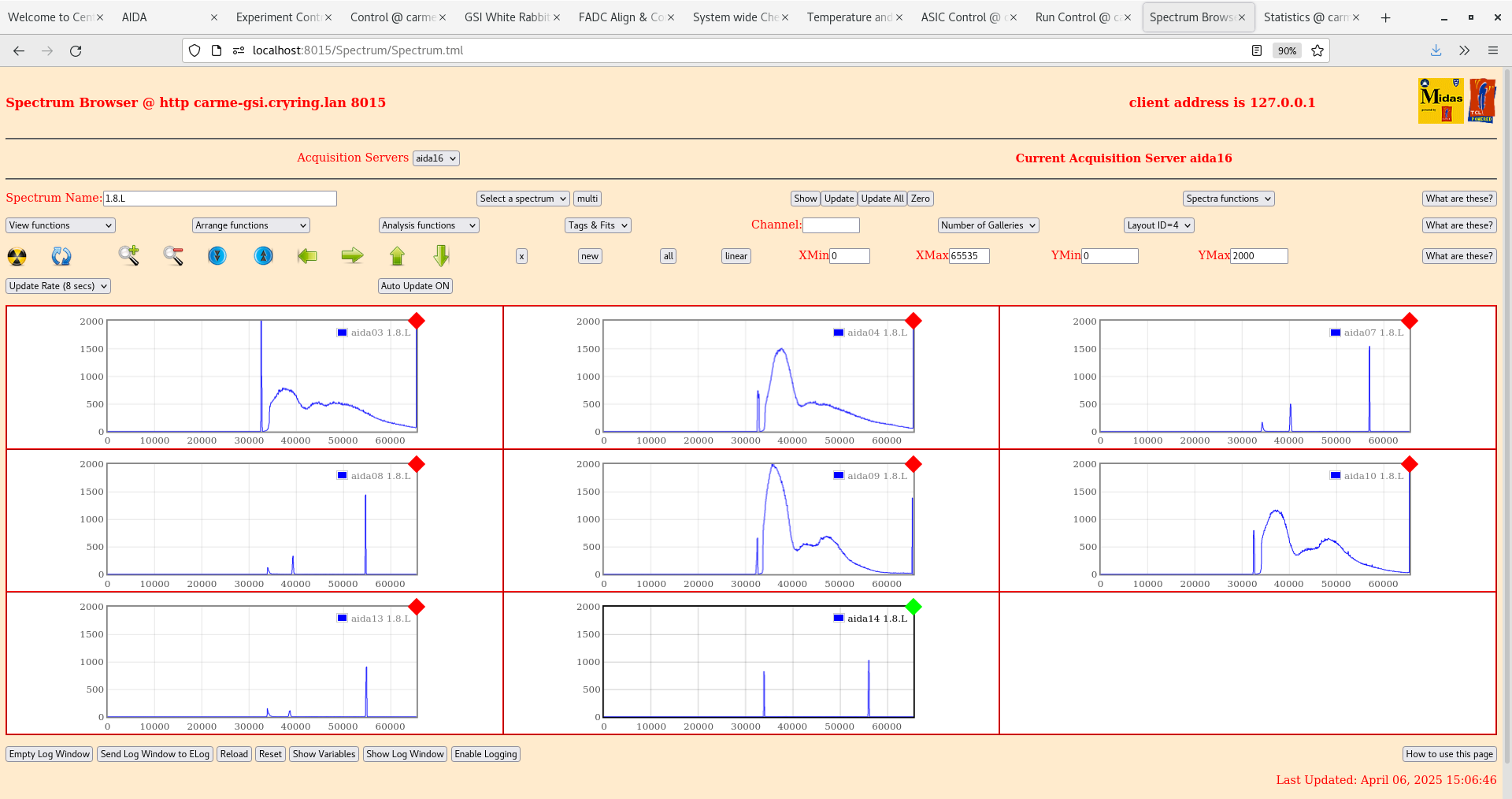Switch to the Temperature browser tab
The width and height of the screenshot is (1512, 799).
coord(849,17)
